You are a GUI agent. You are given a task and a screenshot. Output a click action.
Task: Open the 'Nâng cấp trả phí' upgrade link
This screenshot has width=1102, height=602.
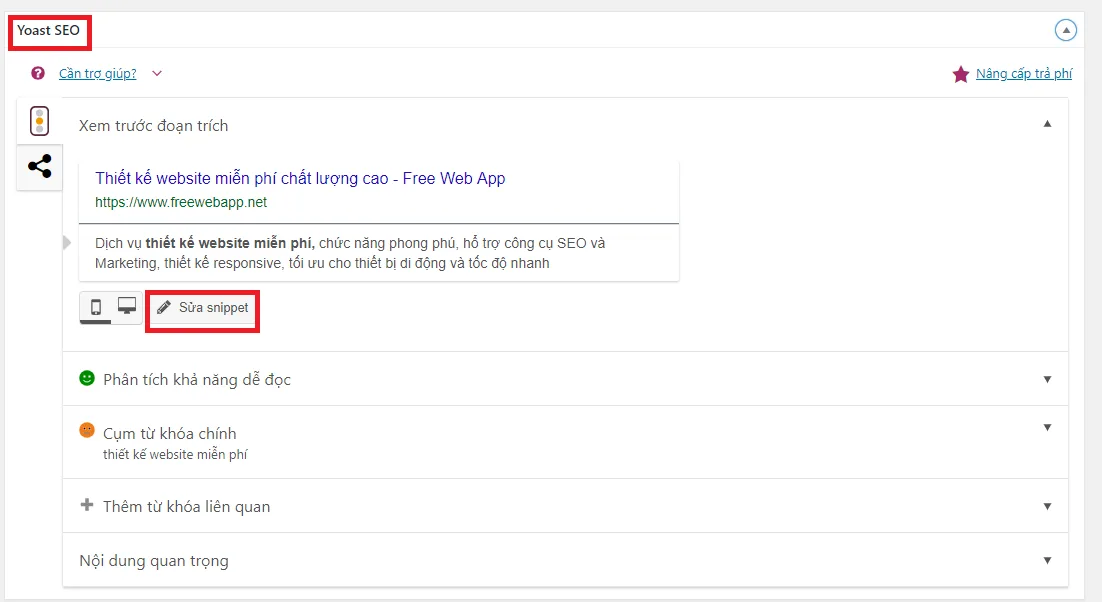[1024, 74]
